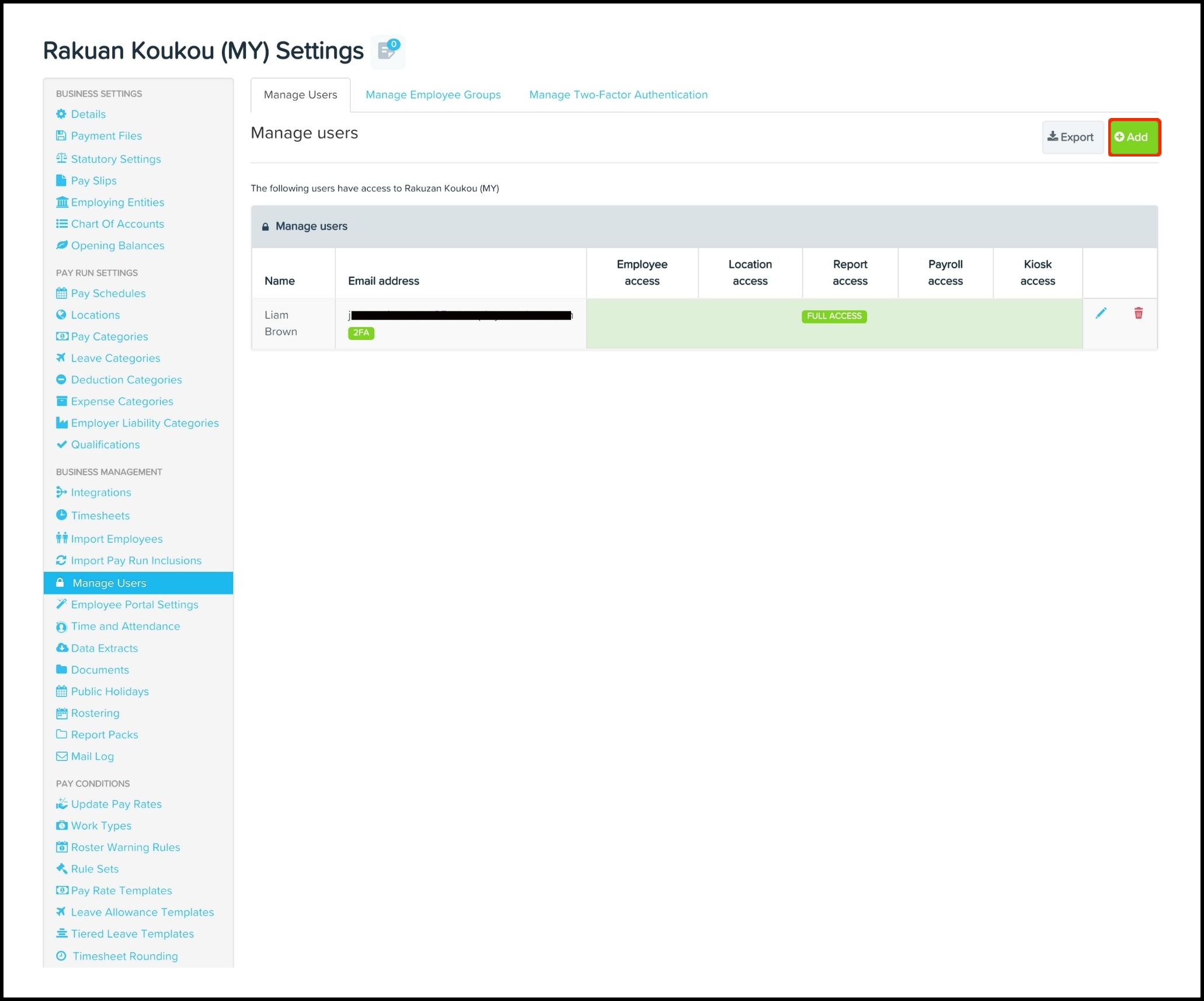Switch to the Manage Users tab

pyautogui.click(x=301, y=95)
